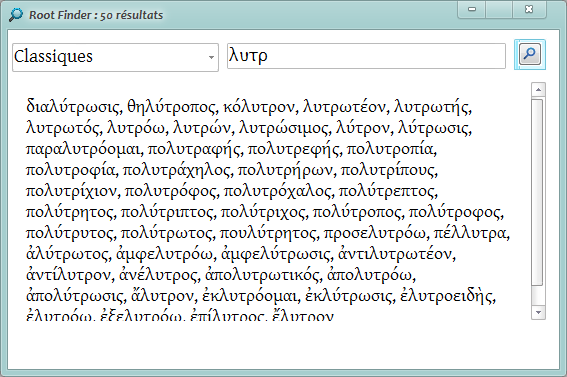Click the word θηλύτροπος

(172, 107)
